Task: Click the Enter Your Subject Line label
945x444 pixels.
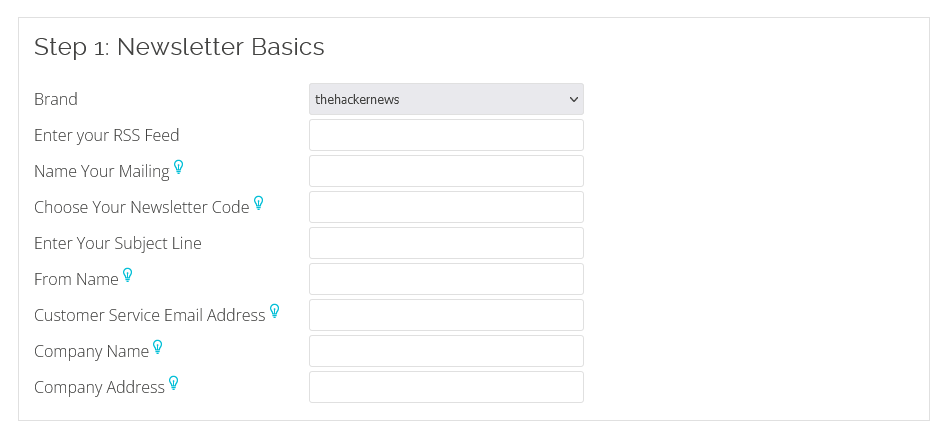Action: pos(118,243)
